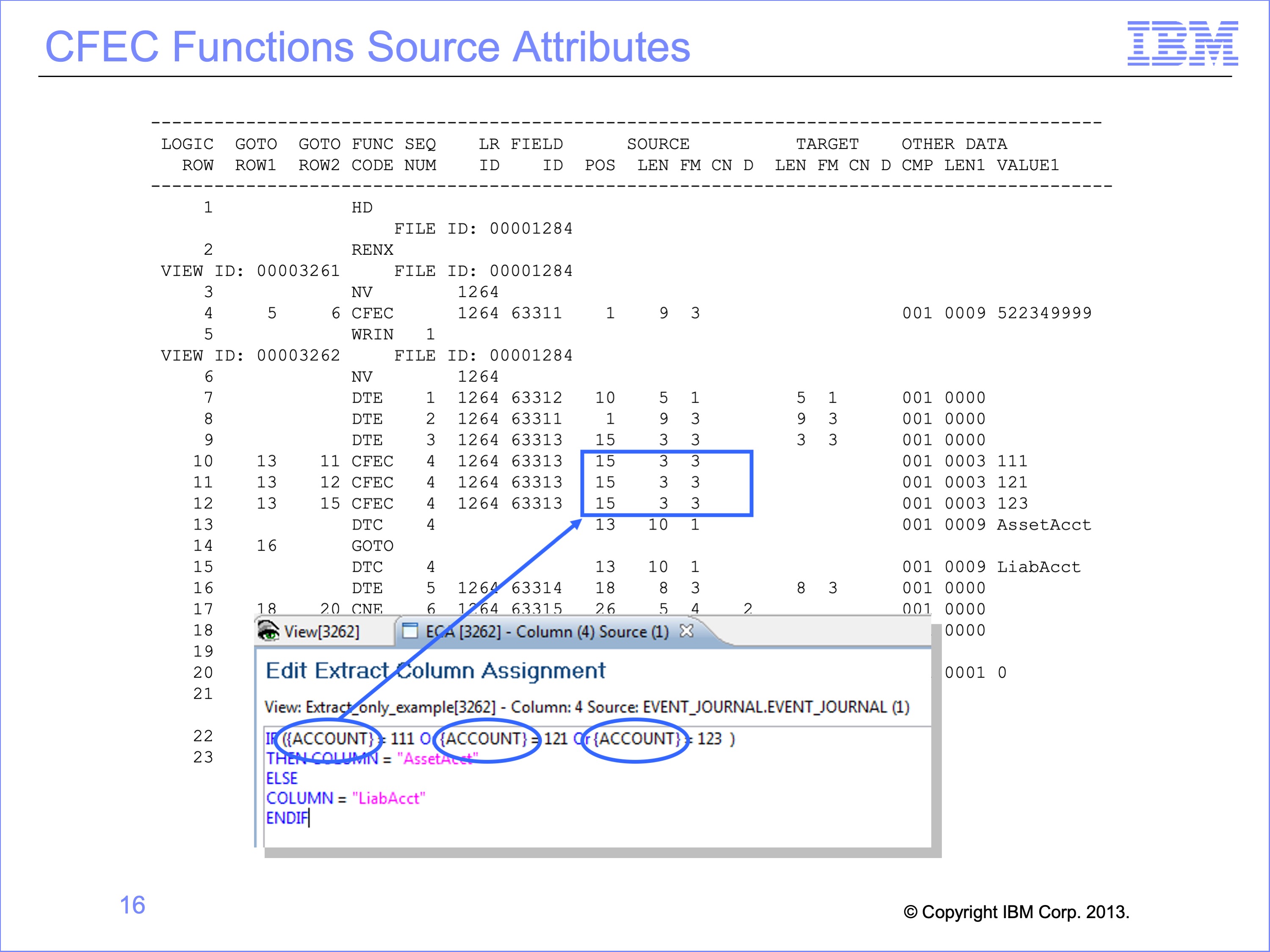The width and height of the screenshot is (1270, 952).
Task: Click the Copyright IBM Corp. 2013 text
Action: [x=1016, y=912]
